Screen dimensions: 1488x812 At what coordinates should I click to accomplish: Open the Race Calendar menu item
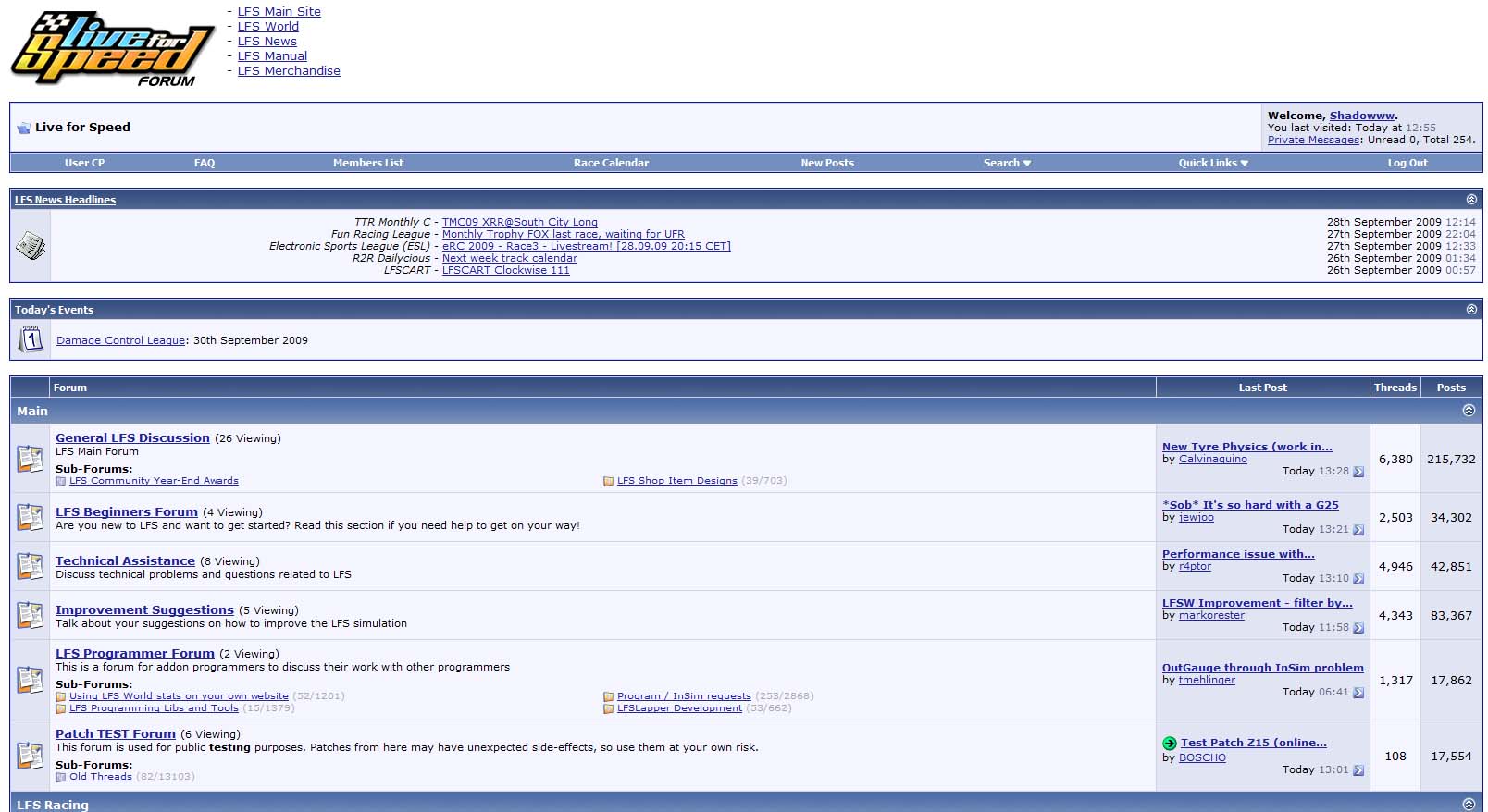pyautogui.click(x=611, y=163)
